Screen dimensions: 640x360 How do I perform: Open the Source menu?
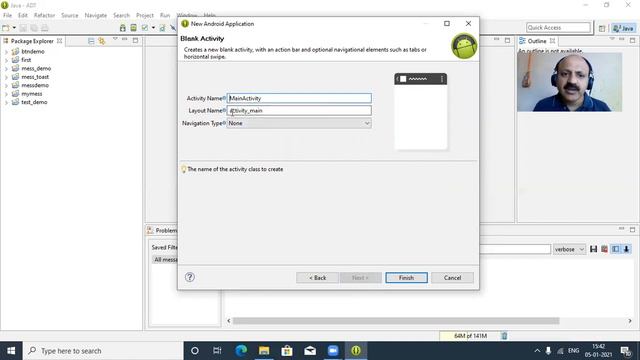point(69,15)
